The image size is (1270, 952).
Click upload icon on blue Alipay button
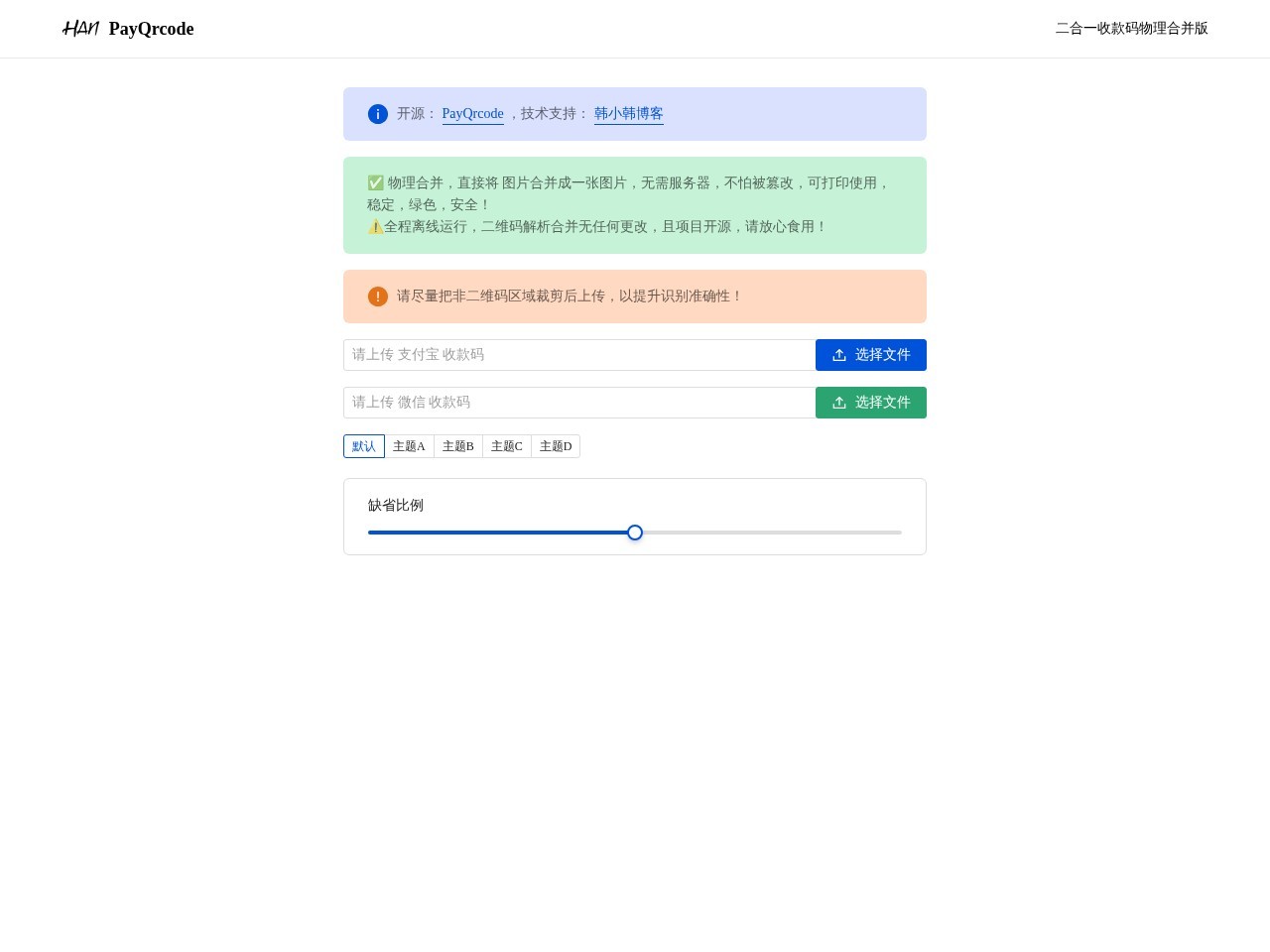[x=839, y=355]
